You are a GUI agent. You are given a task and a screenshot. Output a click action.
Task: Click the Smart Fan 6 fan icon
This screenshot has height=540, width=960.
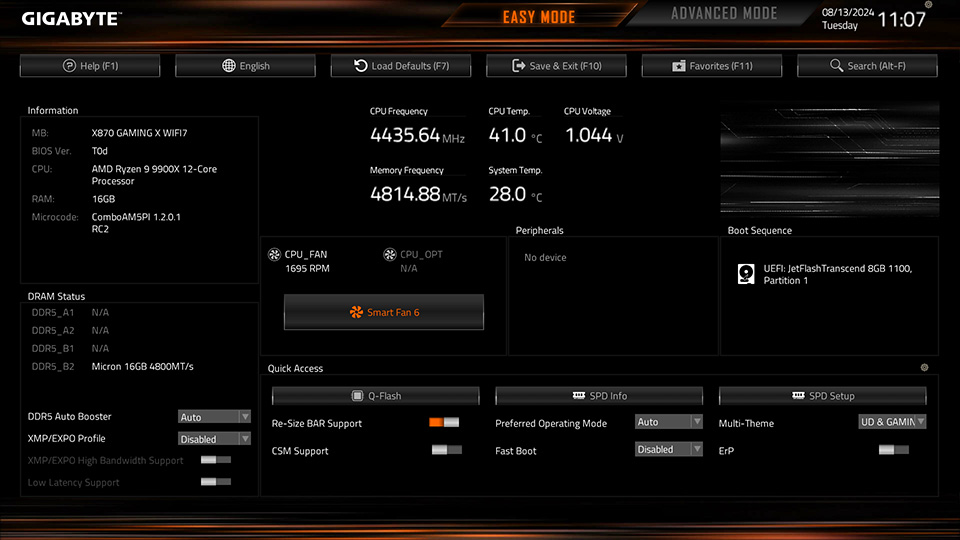(x=356, y=312)
